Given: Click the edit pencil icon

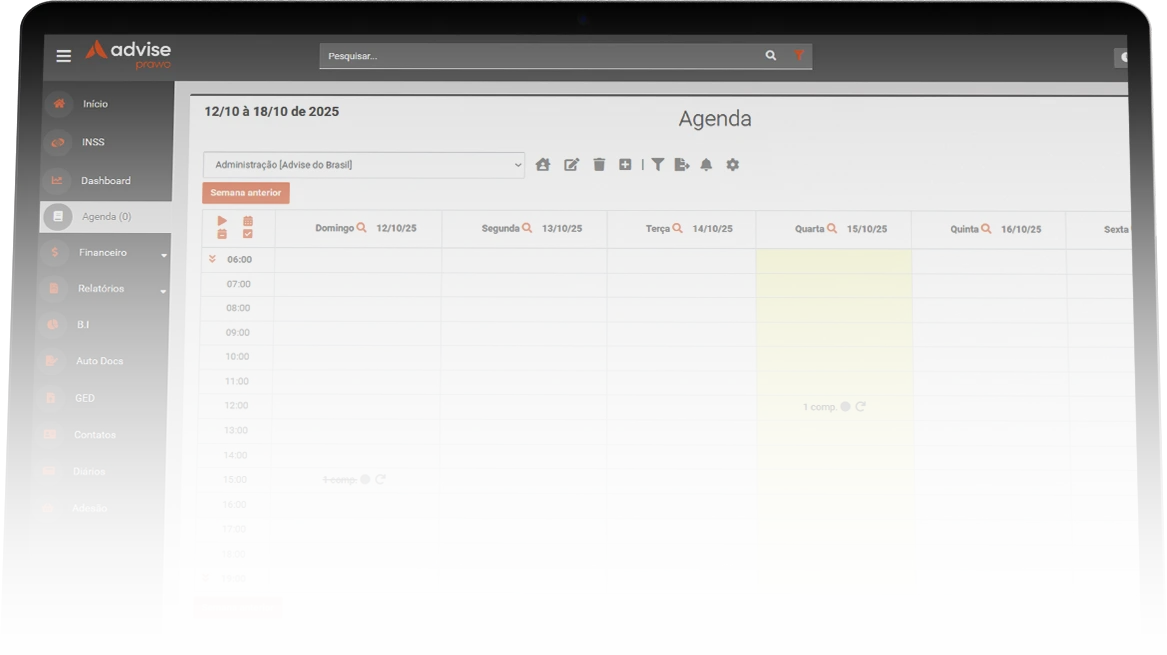Looking at the screenshot, I should coord(571,165).
